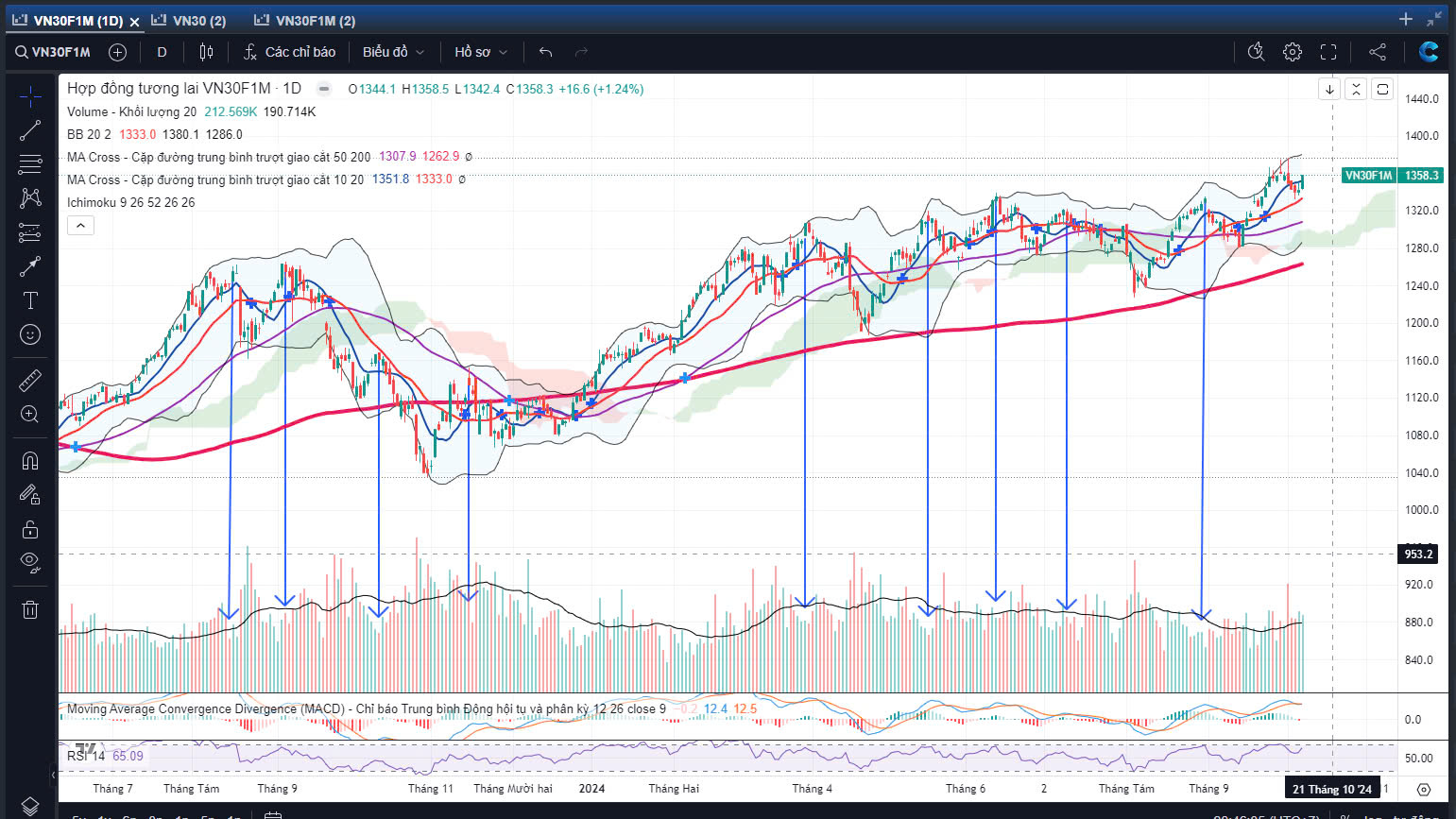Select the Volume - Khối lượng 20 legend
This screenshot has height=819, width=1456.
coord(132,111)
